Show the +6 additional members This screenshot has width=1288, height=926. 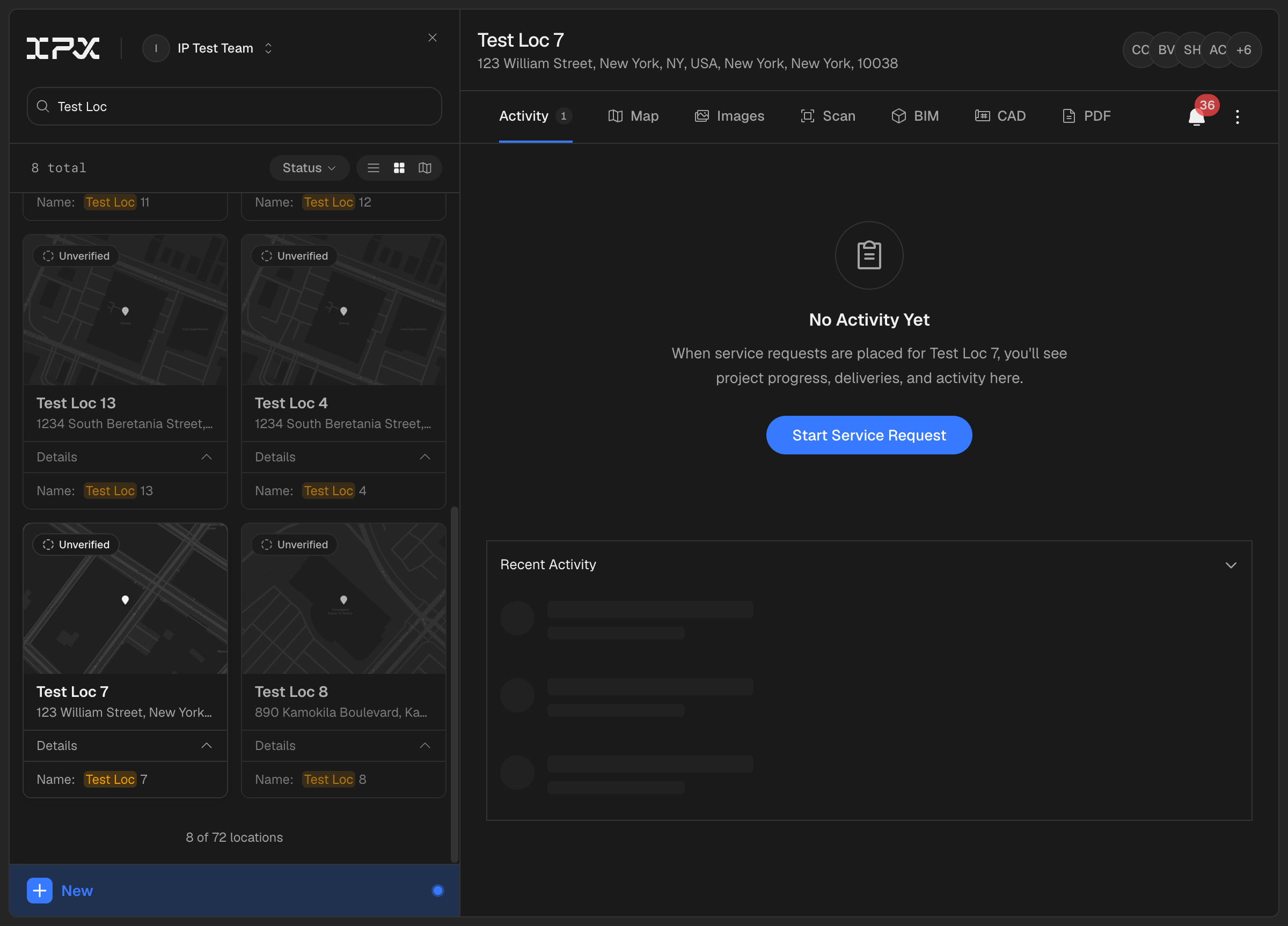[x=1243, y=50]
